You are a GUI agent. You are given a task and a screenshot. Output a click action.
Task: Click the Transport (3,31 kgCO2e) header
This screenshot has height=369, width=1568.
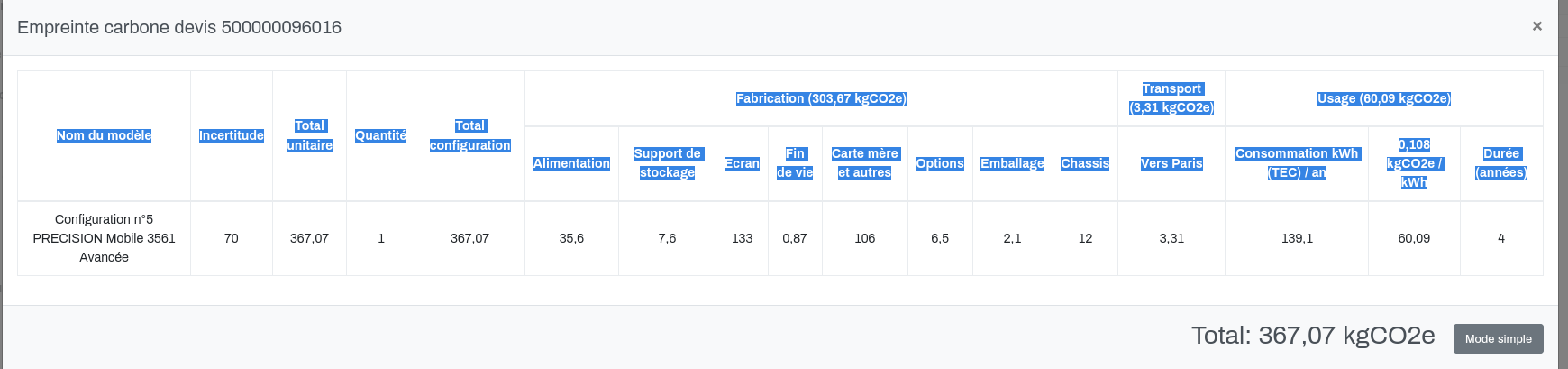pyautogui.click(x=1171, y=98)
